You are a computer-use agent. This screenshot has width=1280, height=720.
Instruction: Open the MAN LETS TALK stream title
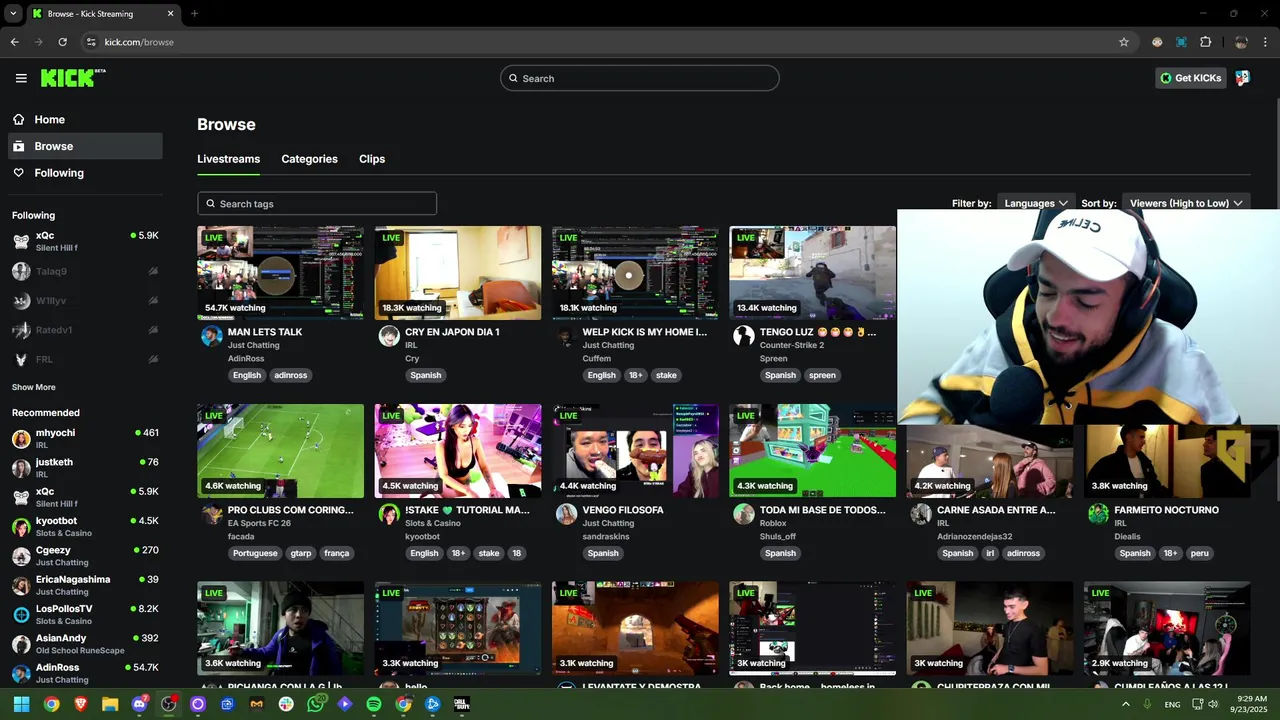[265, 332]
